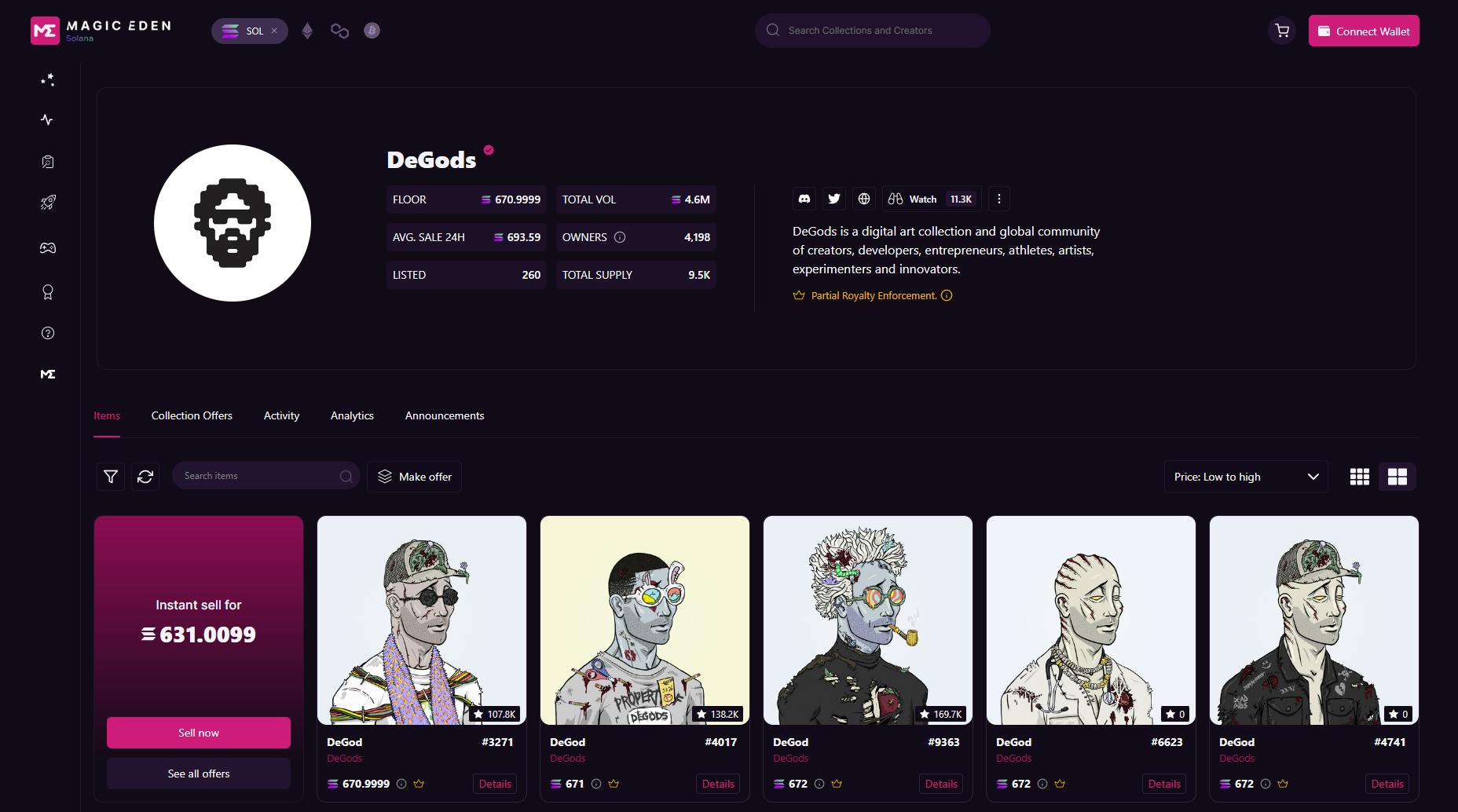
Task: Refresh the item listings
Action: [145, 476]
